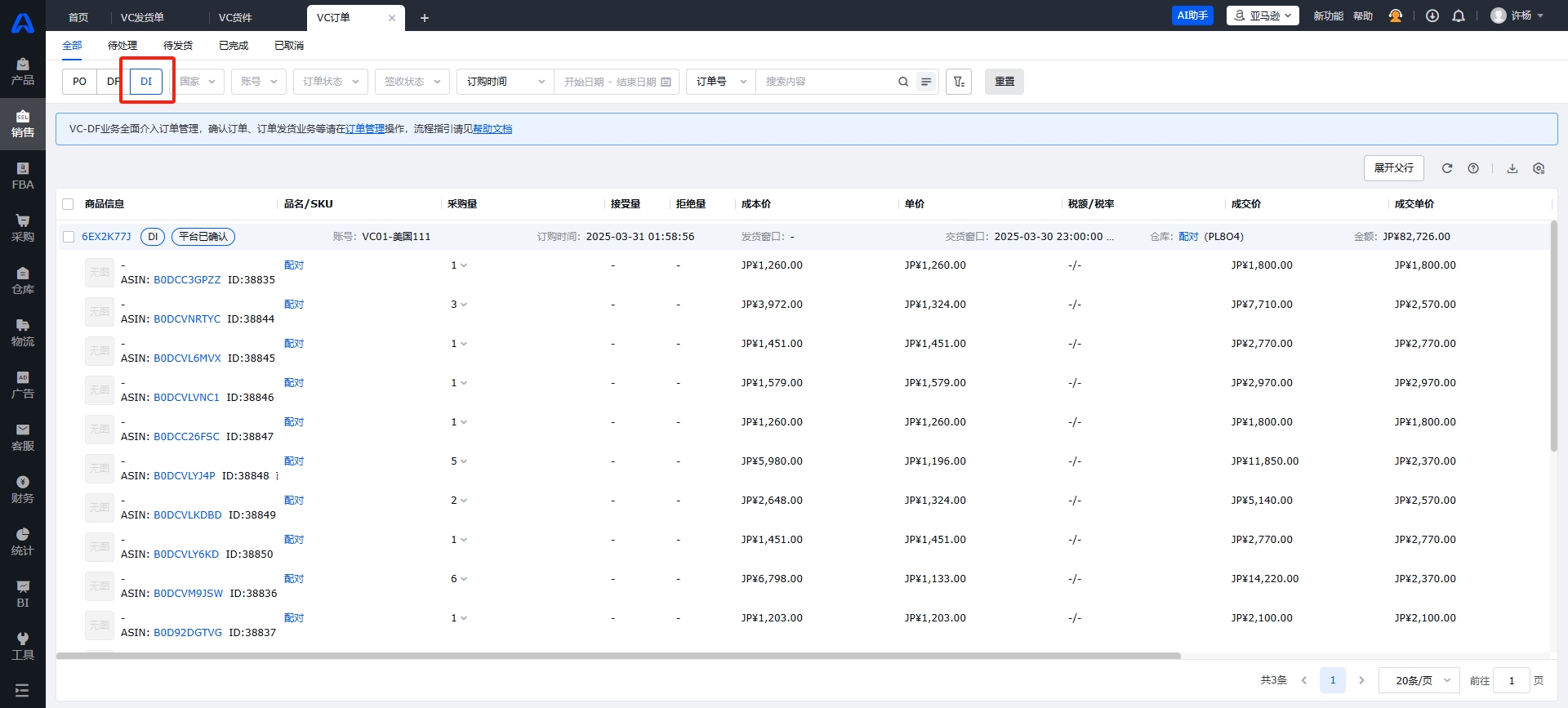The height and width of the screenshot is (708, 1568).
Task: Open ASIN B0DCVNRTYC link
Action: click(x=187, y=319)
